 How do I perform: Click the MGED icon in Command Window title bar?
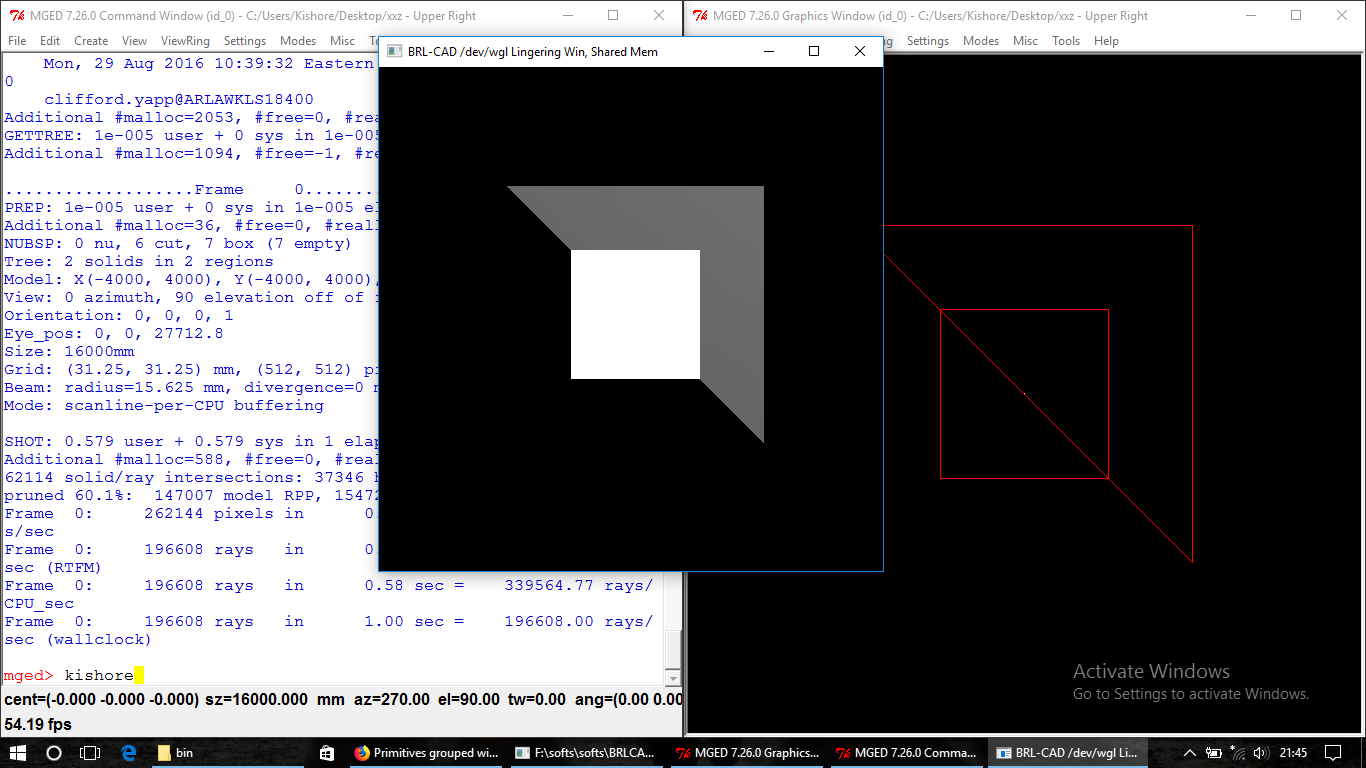(x=16, y=16)
